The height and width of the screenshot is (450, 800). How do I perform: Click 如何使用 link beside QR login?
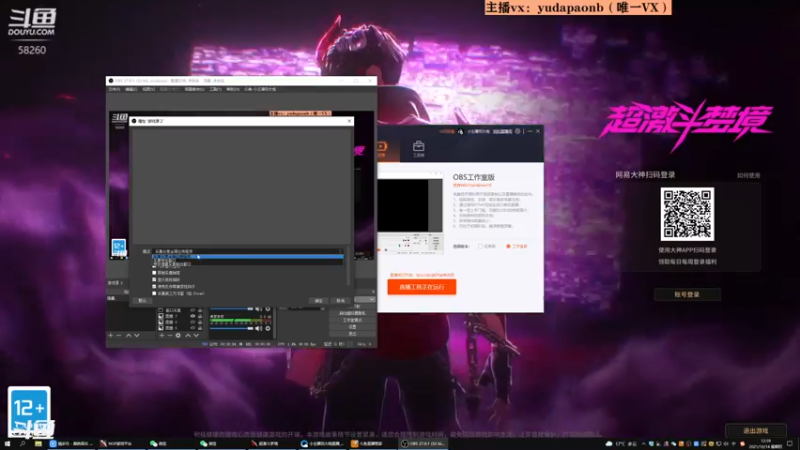click(748, 176)
